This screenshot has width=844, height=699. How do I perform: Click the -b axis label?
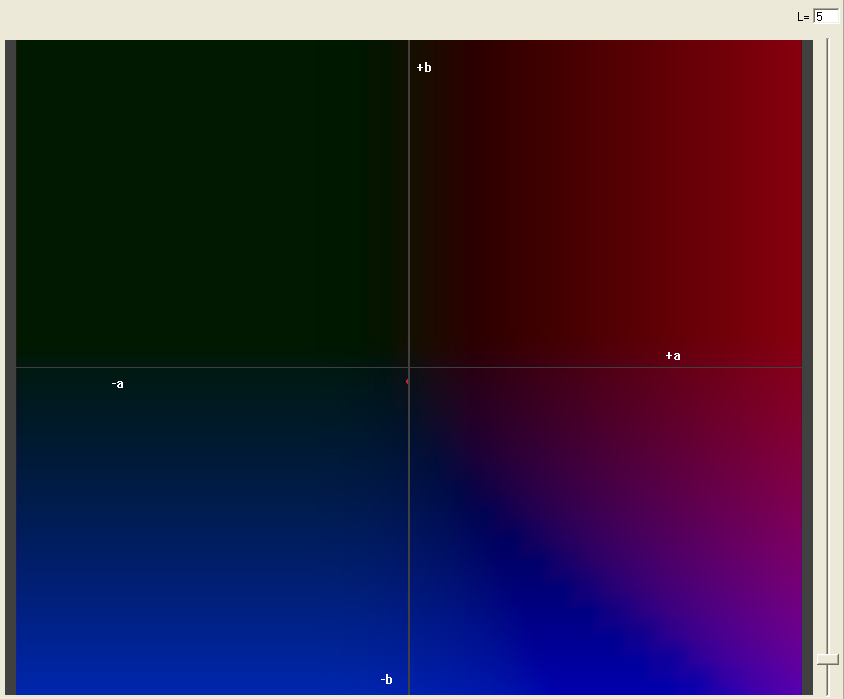386,679
